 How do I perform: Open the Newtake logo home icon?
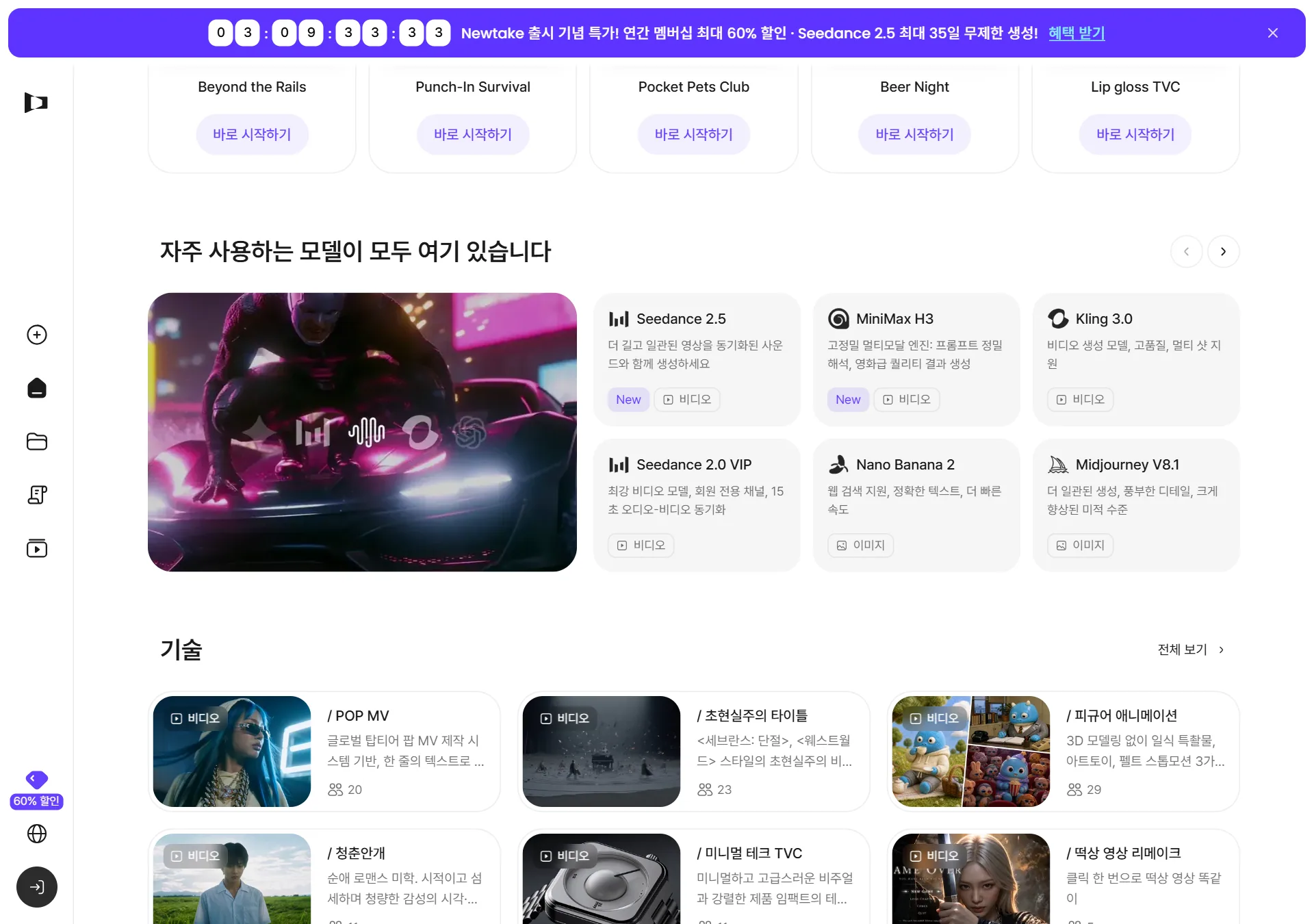tap(36, 103)
